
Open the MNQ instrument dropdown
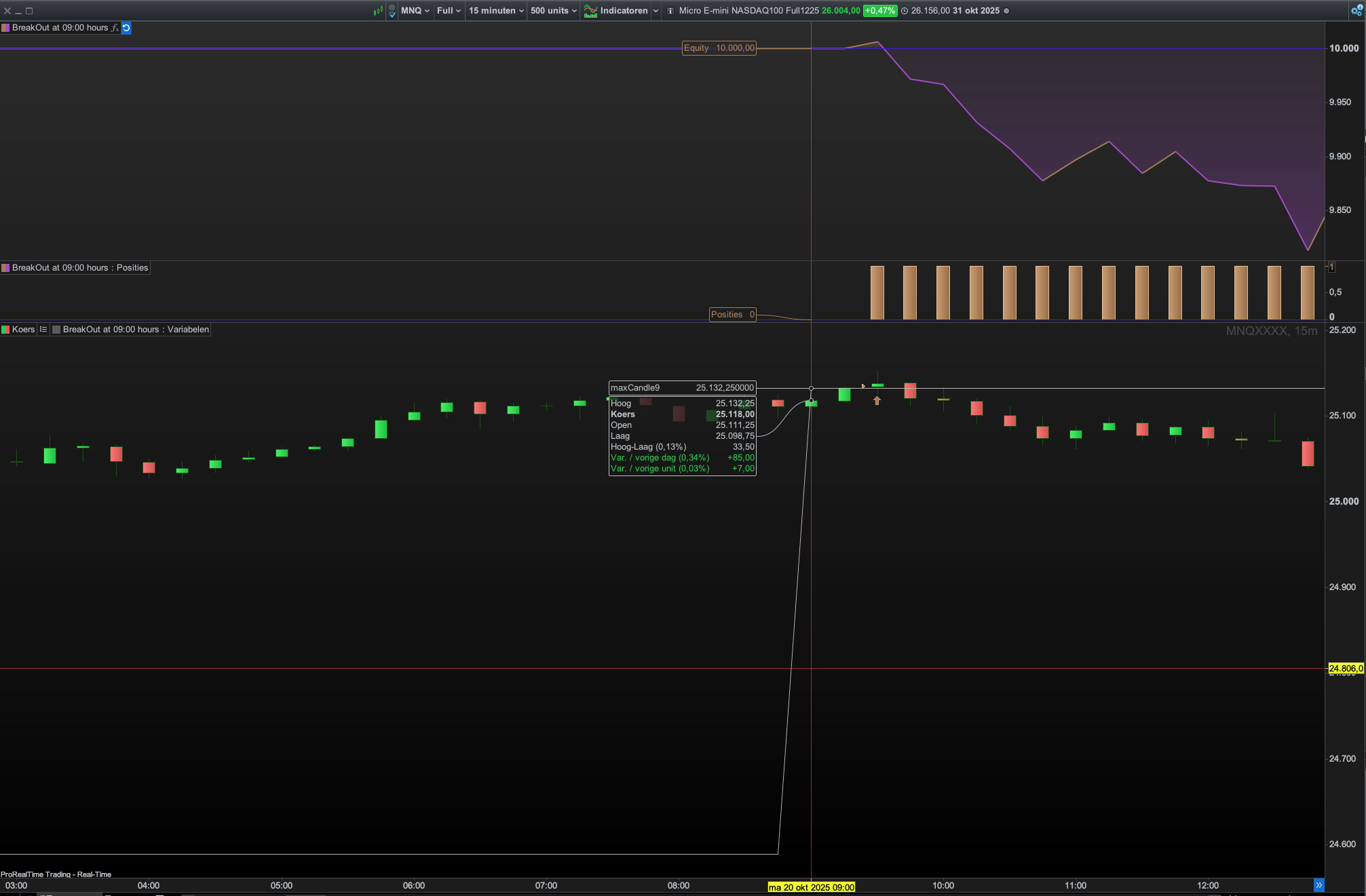pos(415,11)
